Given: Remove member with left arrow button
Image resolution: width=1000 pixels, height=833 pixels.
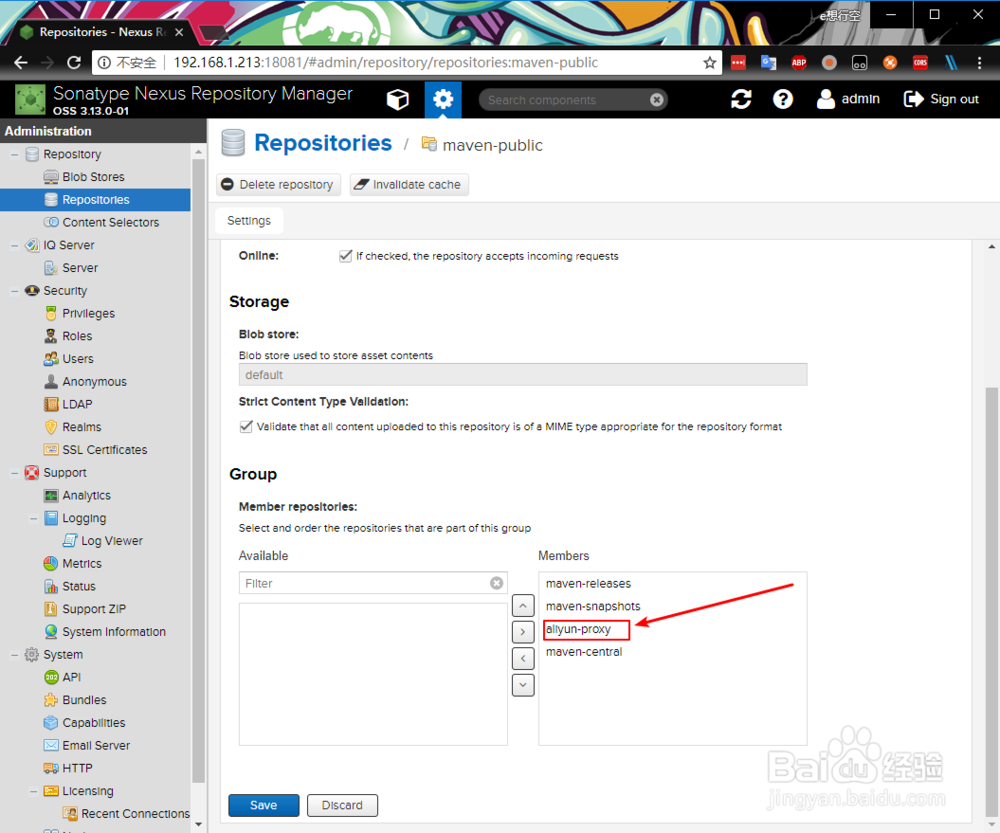Looking at the screenshot, I should [x=523, y=658].
